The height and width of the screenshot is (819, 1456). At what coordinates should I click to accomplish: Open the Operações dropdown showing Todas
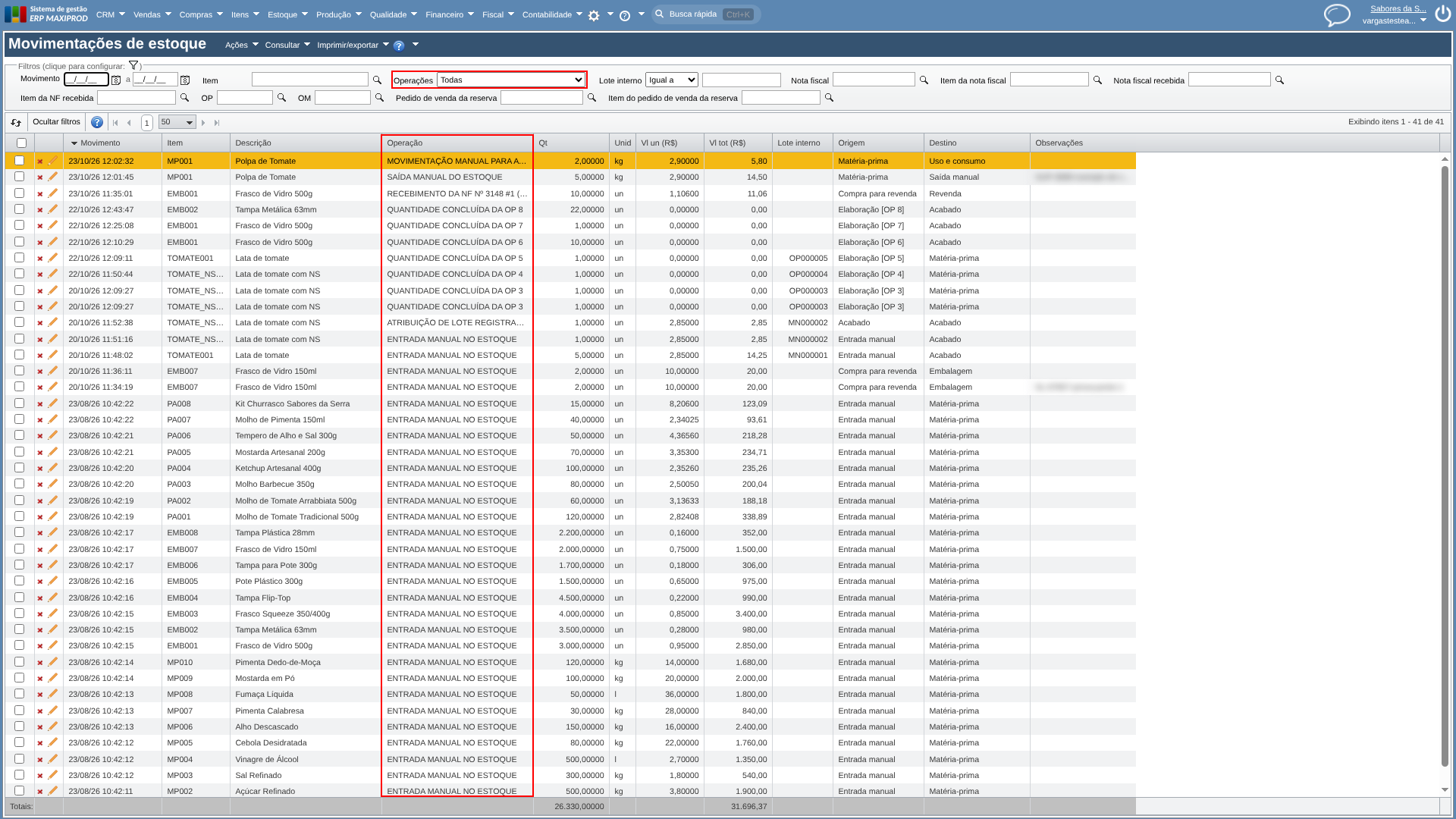[510, 80]
